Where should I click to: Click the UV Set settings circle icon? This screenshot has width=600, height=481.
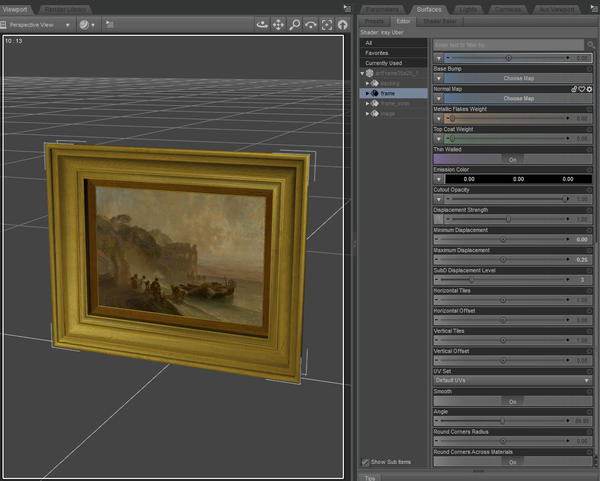pos(589,371)
